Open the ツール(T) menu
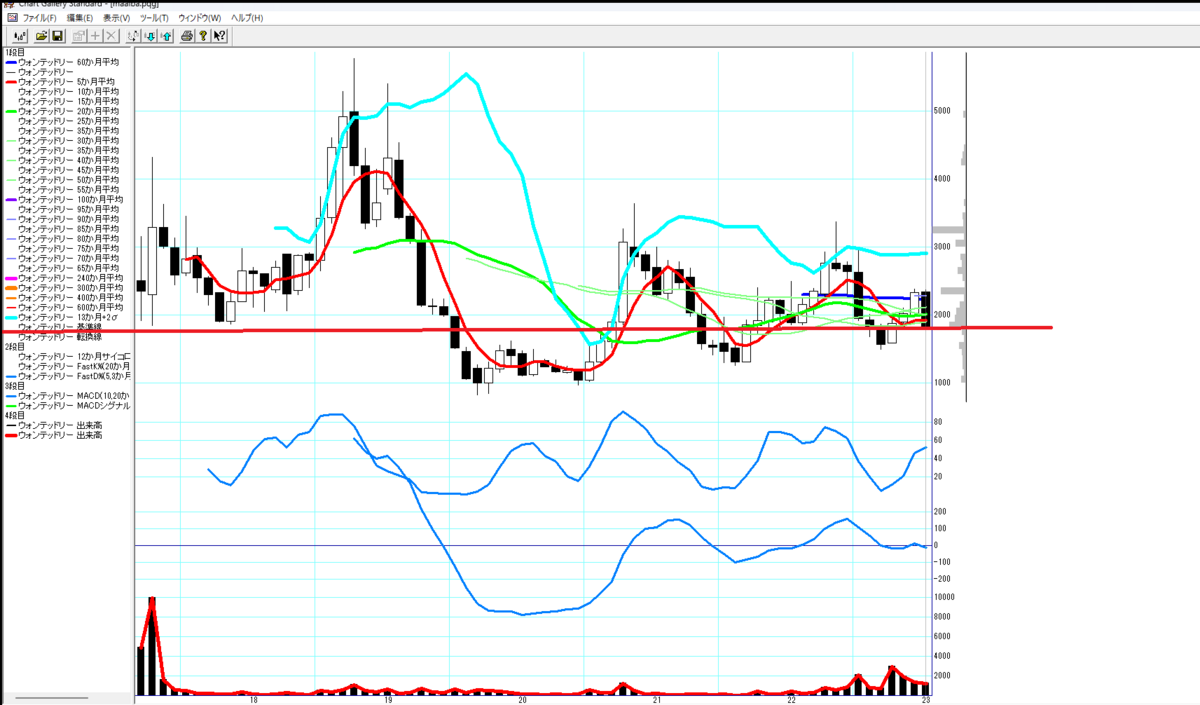 click(155, 18)
